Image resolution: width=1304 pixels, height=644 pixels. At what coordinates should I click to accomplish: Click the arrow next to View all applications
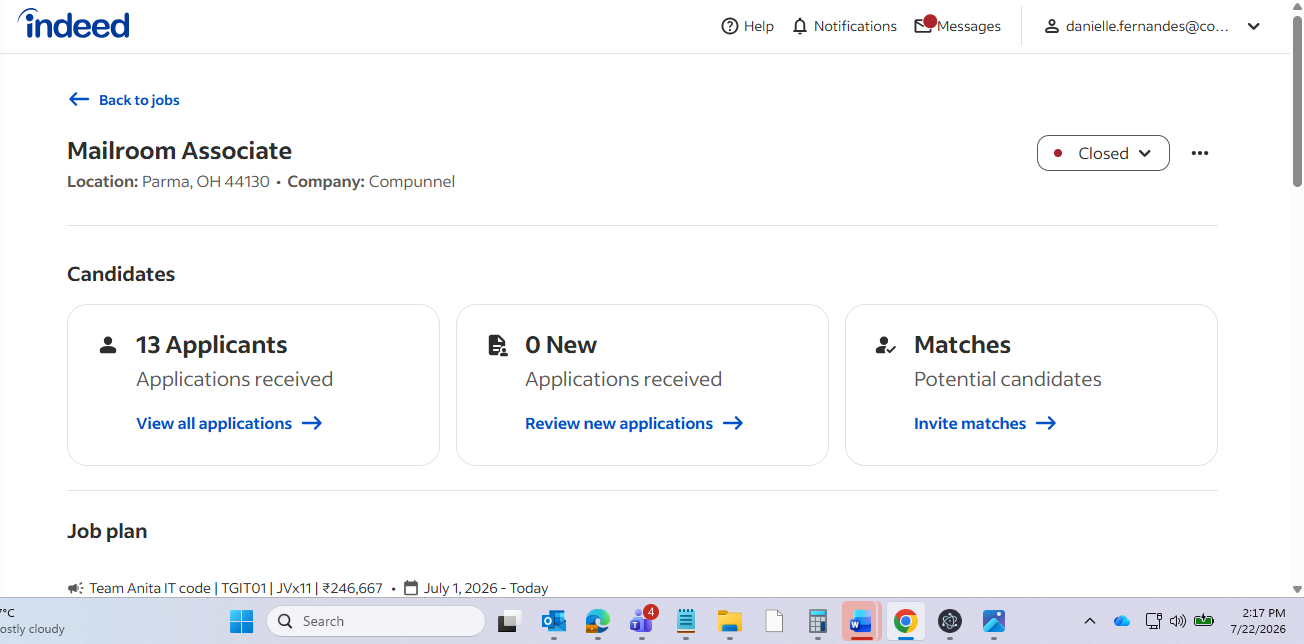coord(312,423)
